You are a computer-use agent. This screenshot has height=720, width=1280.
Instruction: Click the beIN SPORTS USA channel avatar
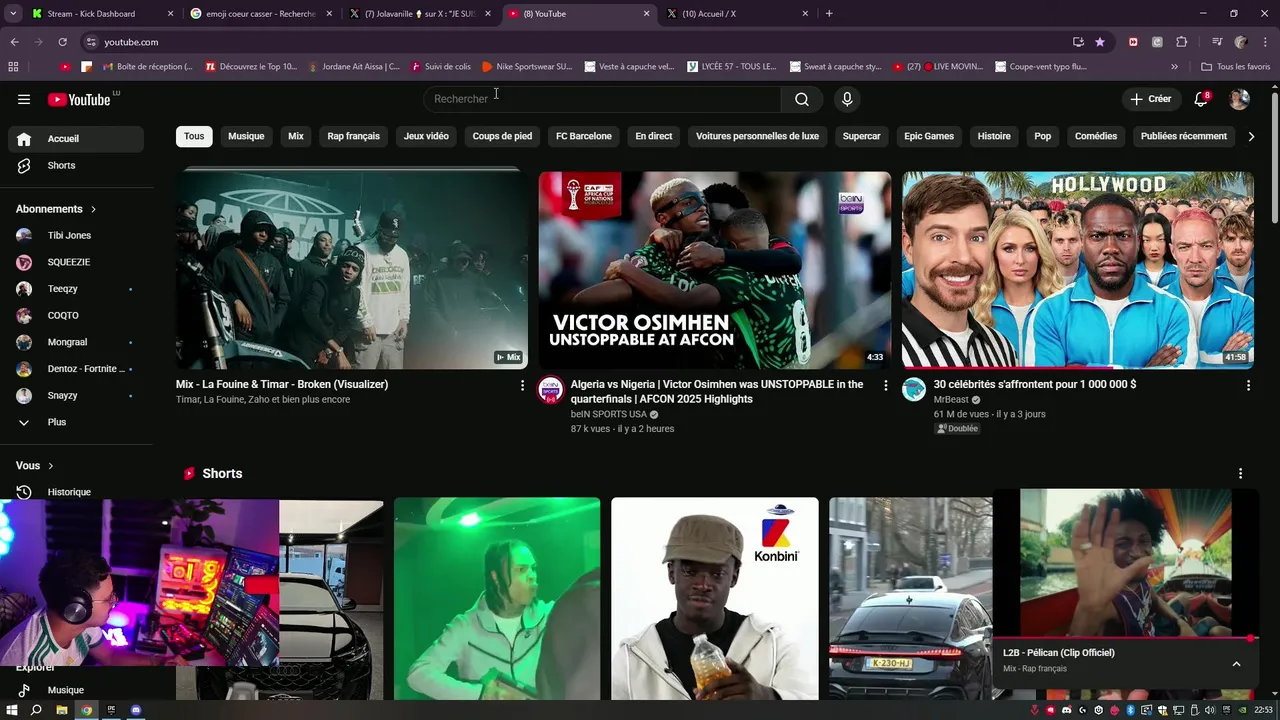[550, 390]
